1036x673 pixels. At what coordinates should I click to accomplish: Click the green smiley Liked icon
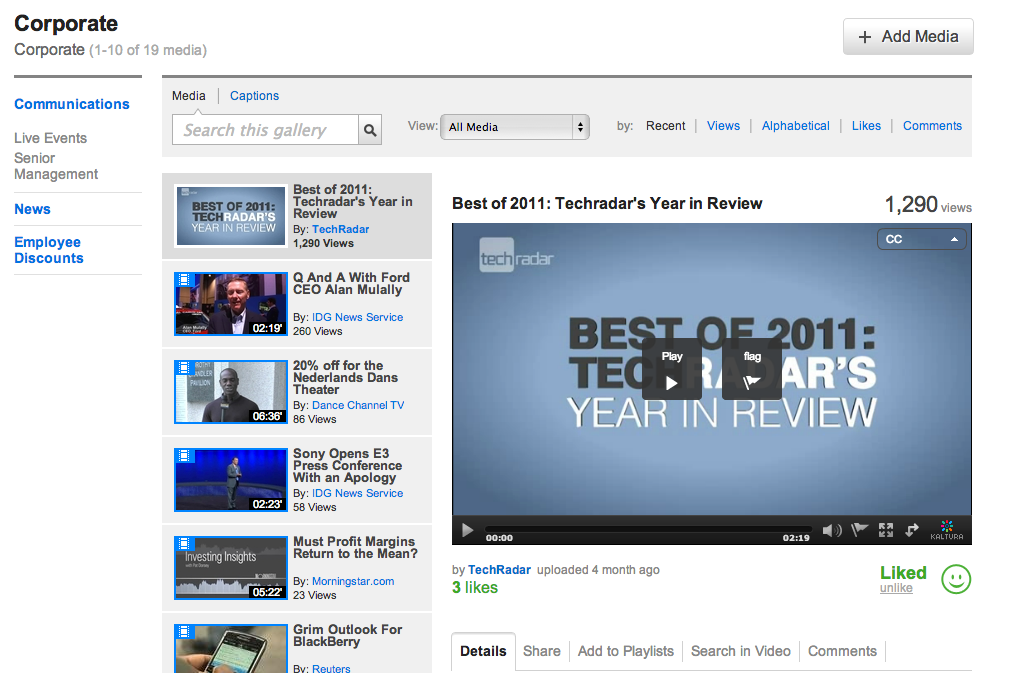pyautogui.click(x=956, y=579)
